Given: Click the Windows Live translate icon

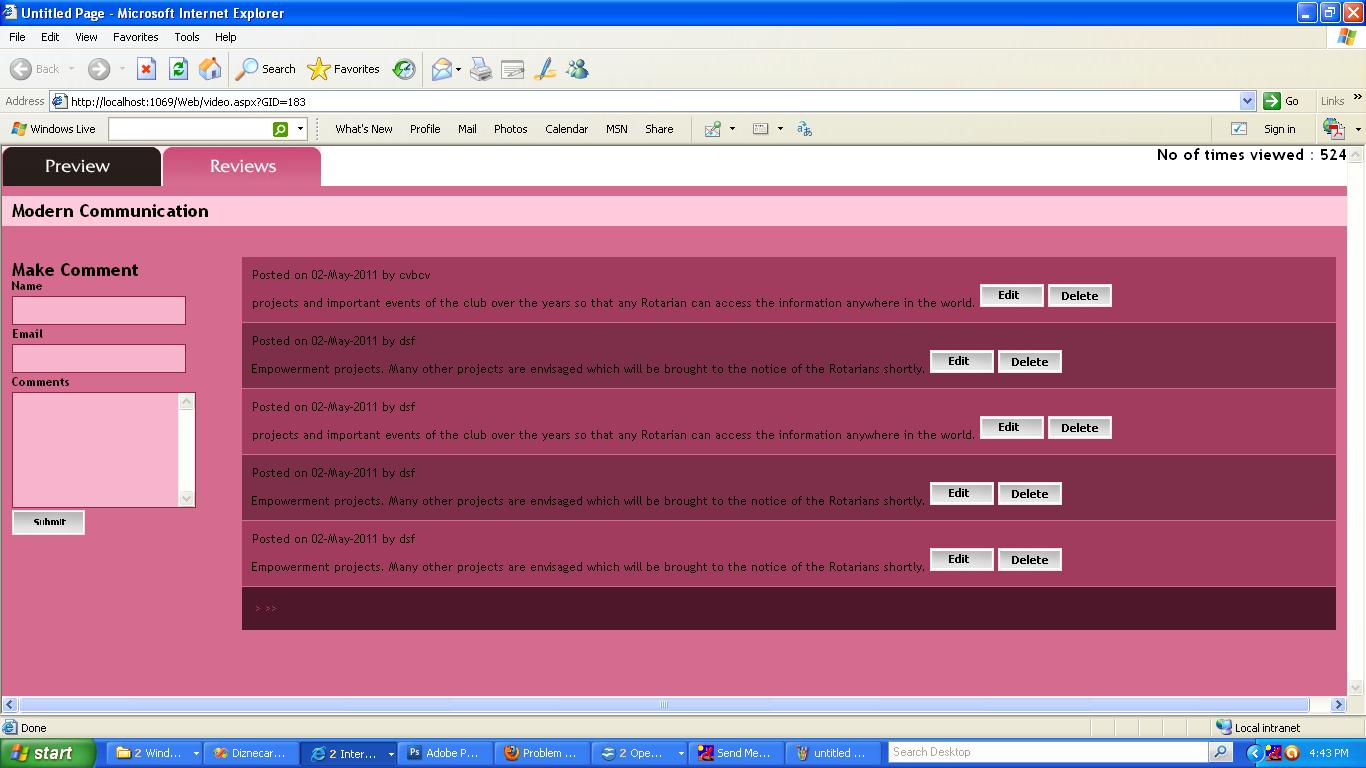Looking at the screenshot, I should (804, 129).
